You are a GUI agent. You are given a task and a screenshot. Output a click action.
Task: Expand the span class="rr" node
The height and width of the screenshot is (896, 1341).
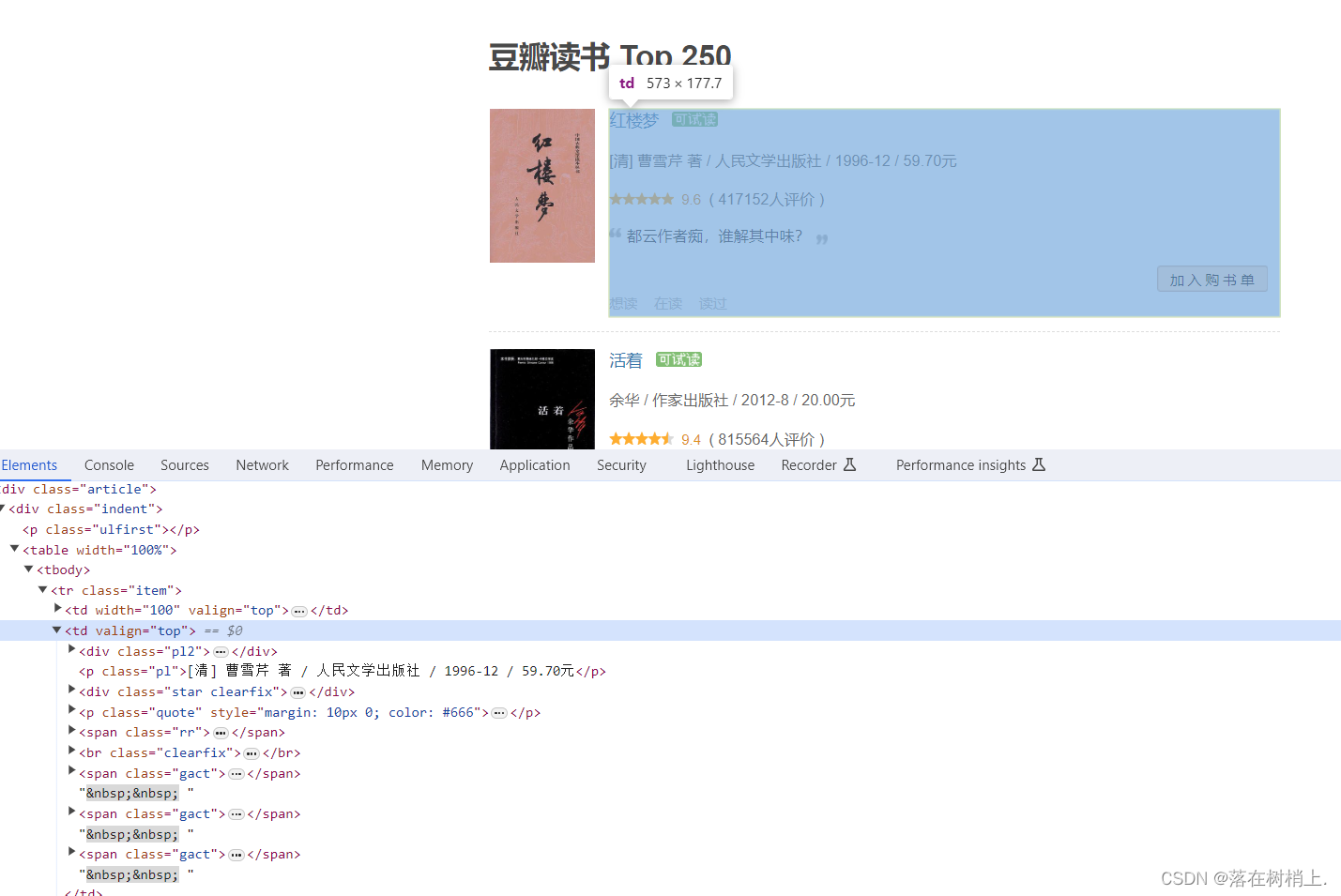pos(72,732)
